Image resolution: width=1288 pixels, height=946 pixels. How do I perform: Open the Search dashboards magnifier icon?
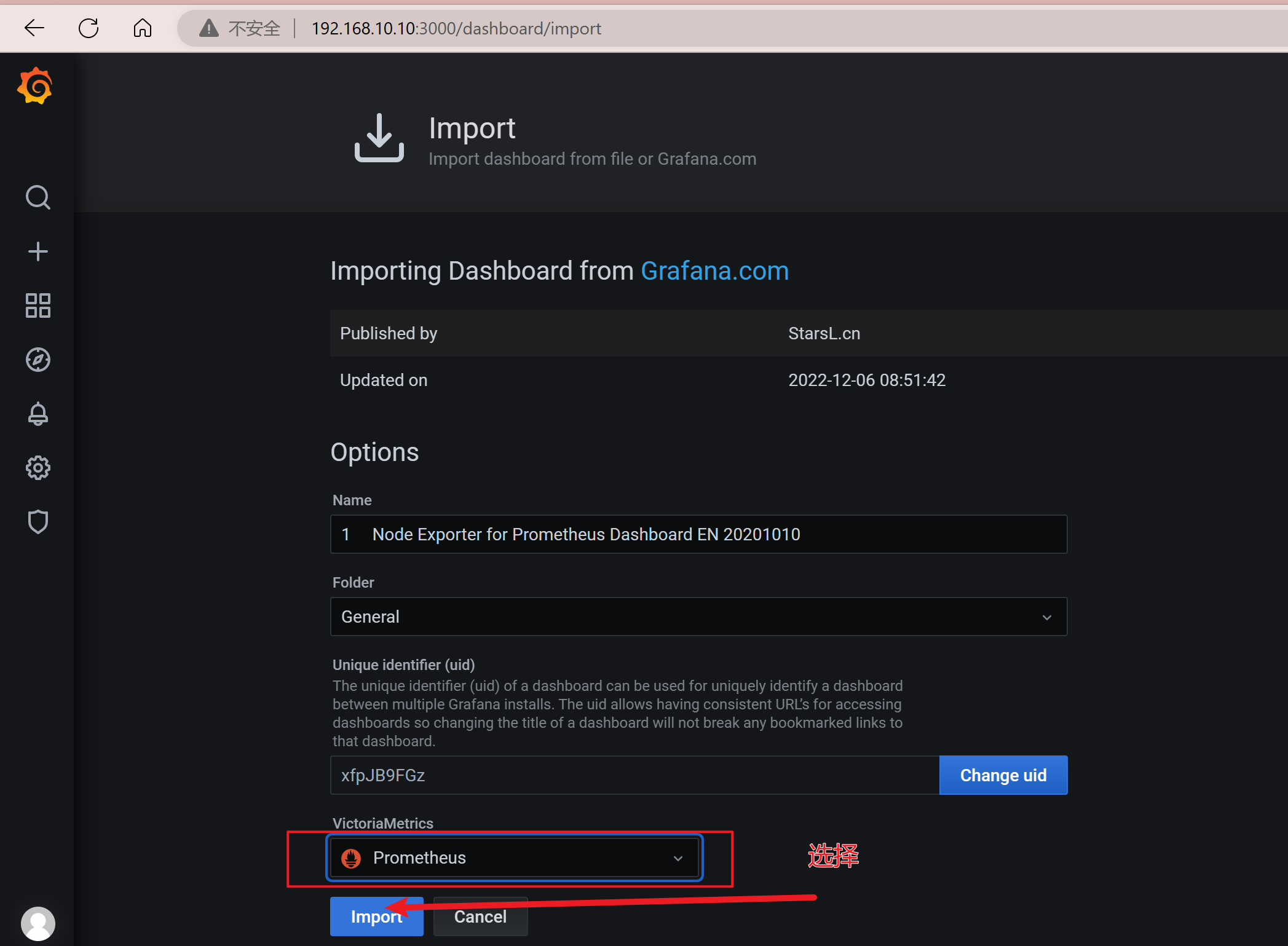(38, 197)
